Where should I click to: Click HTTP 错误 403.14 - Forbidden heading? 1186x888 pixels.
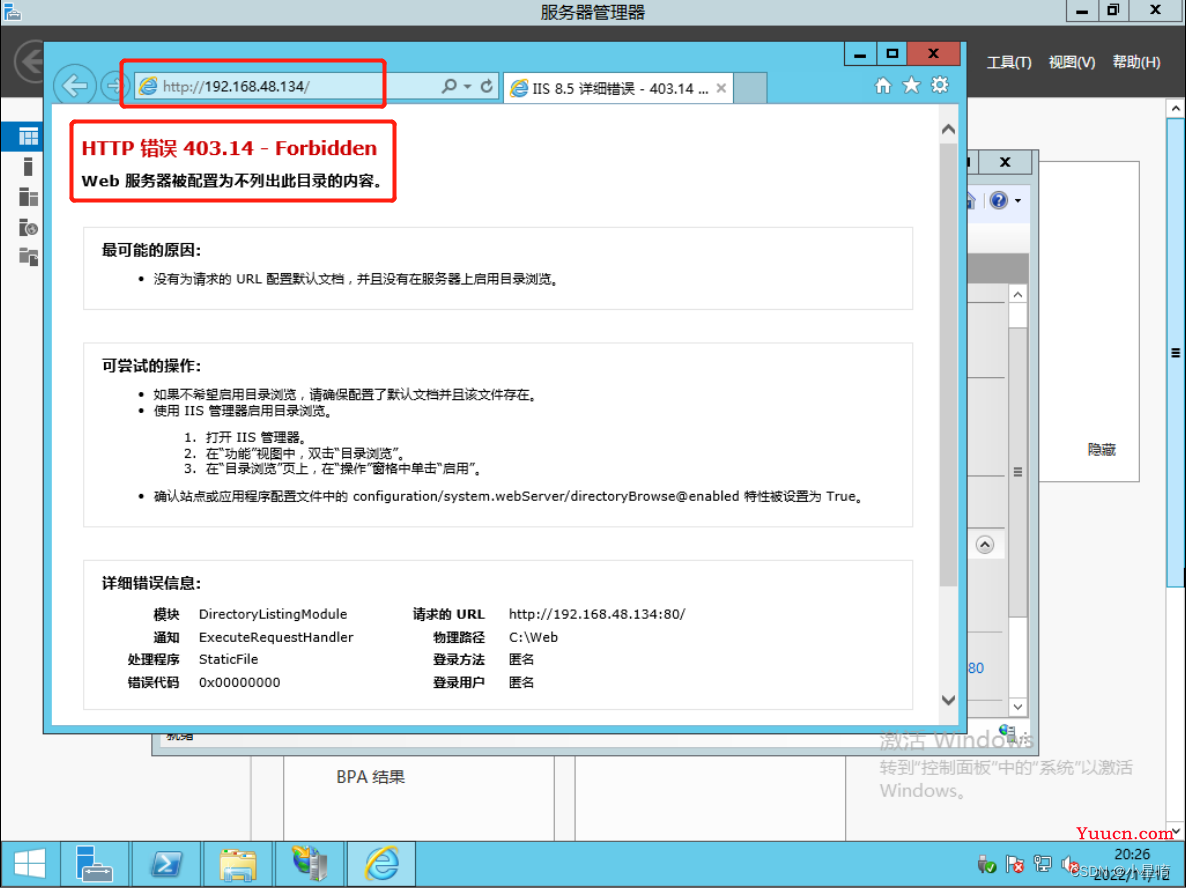229,148
